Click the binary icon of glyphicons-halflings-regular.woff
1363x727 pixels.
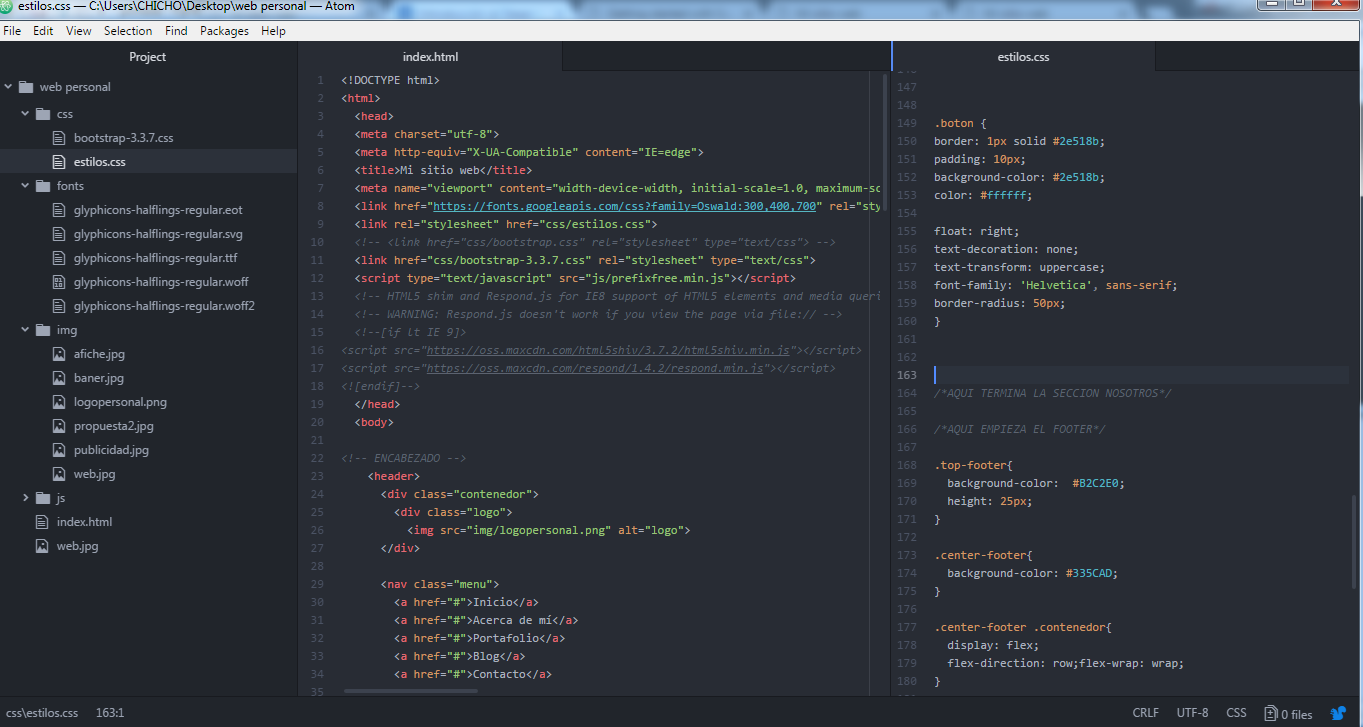coord(59,282)
